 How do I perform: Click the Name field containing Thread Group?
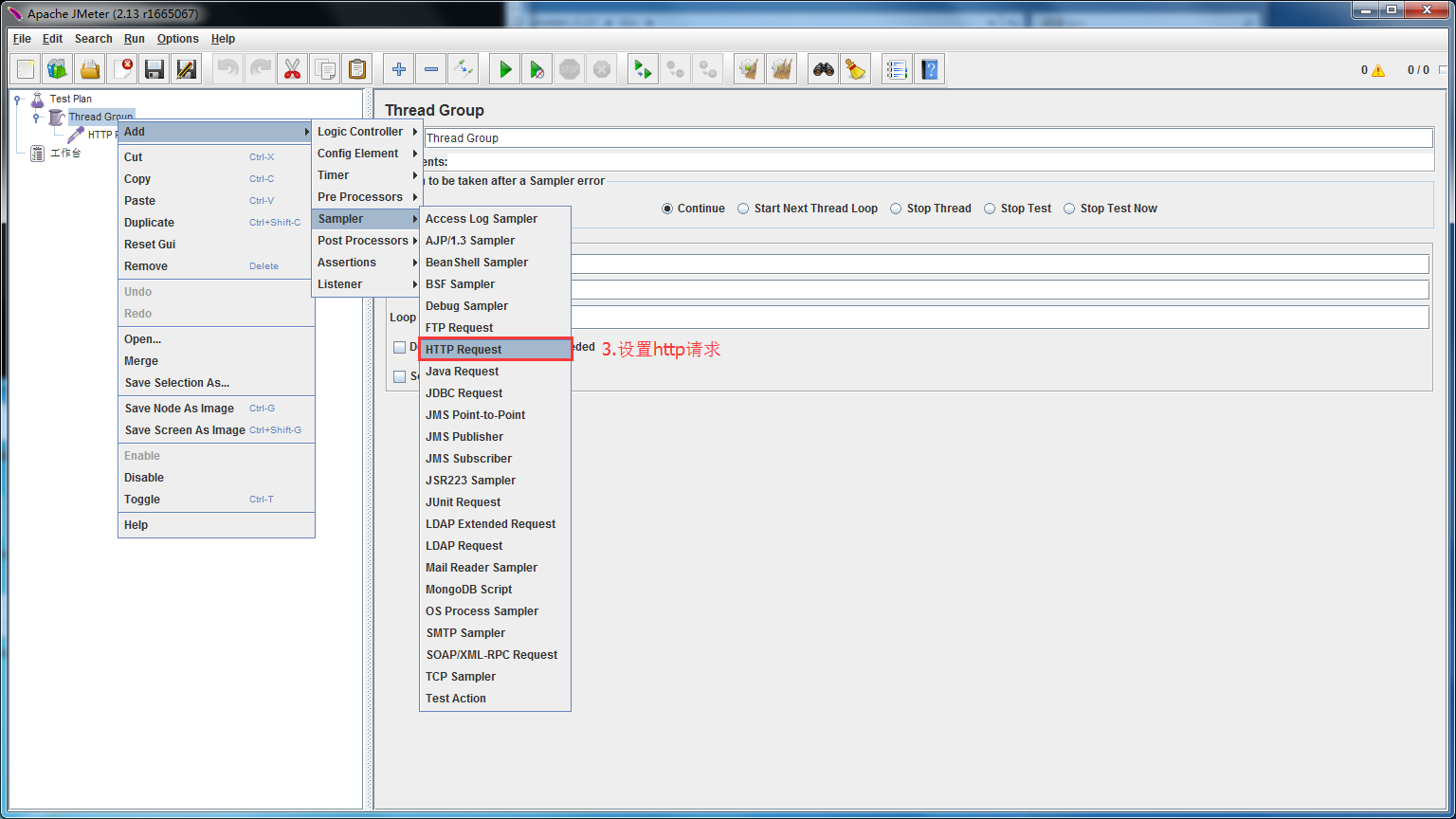click(928, 138)
